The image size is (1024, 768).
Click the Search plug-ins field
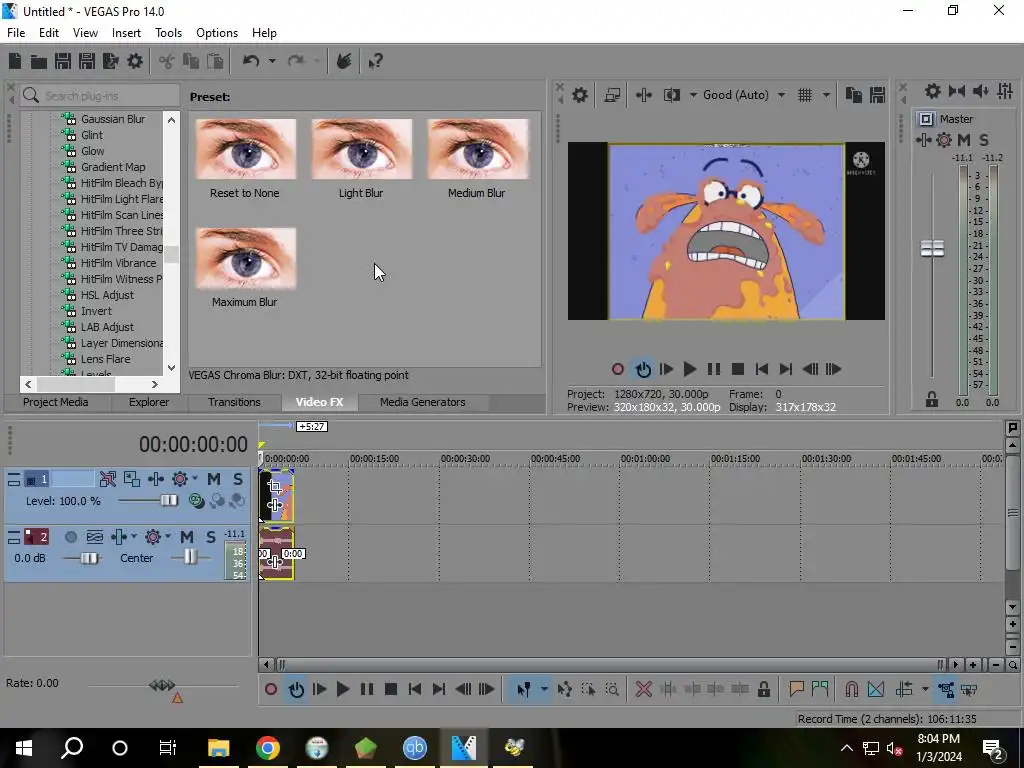[99, 95]
